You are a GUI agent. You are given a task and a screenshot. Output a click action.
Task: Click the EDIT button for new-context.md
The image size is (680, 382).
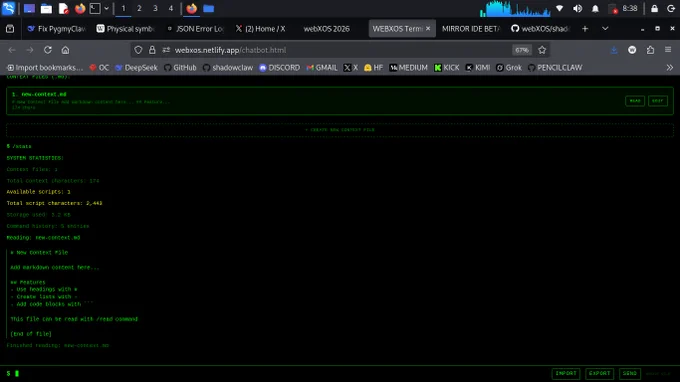(x=657, y=101)
